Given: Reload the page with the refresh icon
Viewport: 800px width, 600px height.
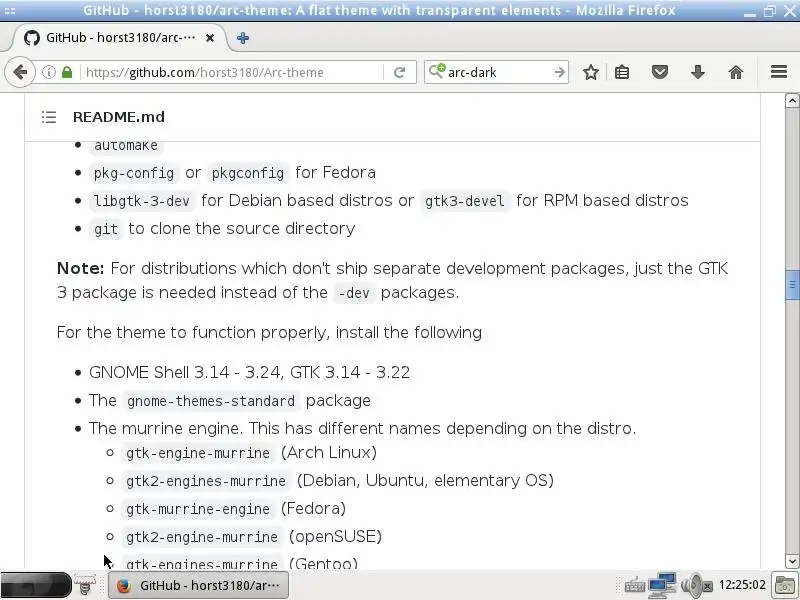Looking at the screenshot, I should tap(399, 72).
